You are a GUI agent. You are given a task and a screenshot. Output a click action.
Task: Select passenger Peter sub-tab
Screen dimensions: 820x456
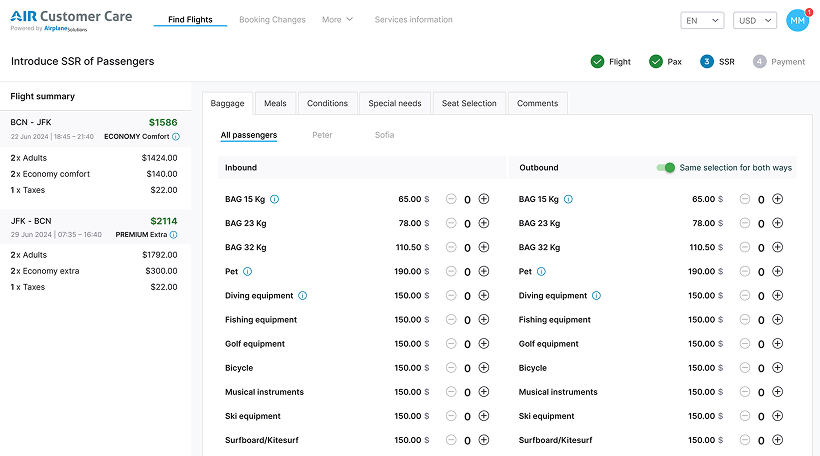point(322,135)
